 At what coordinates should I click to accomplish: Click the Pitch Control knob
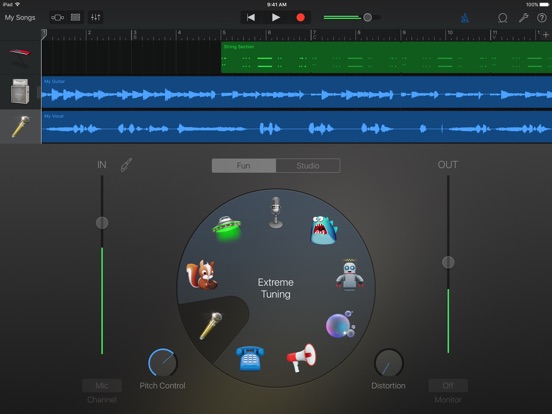pos(162,363)
